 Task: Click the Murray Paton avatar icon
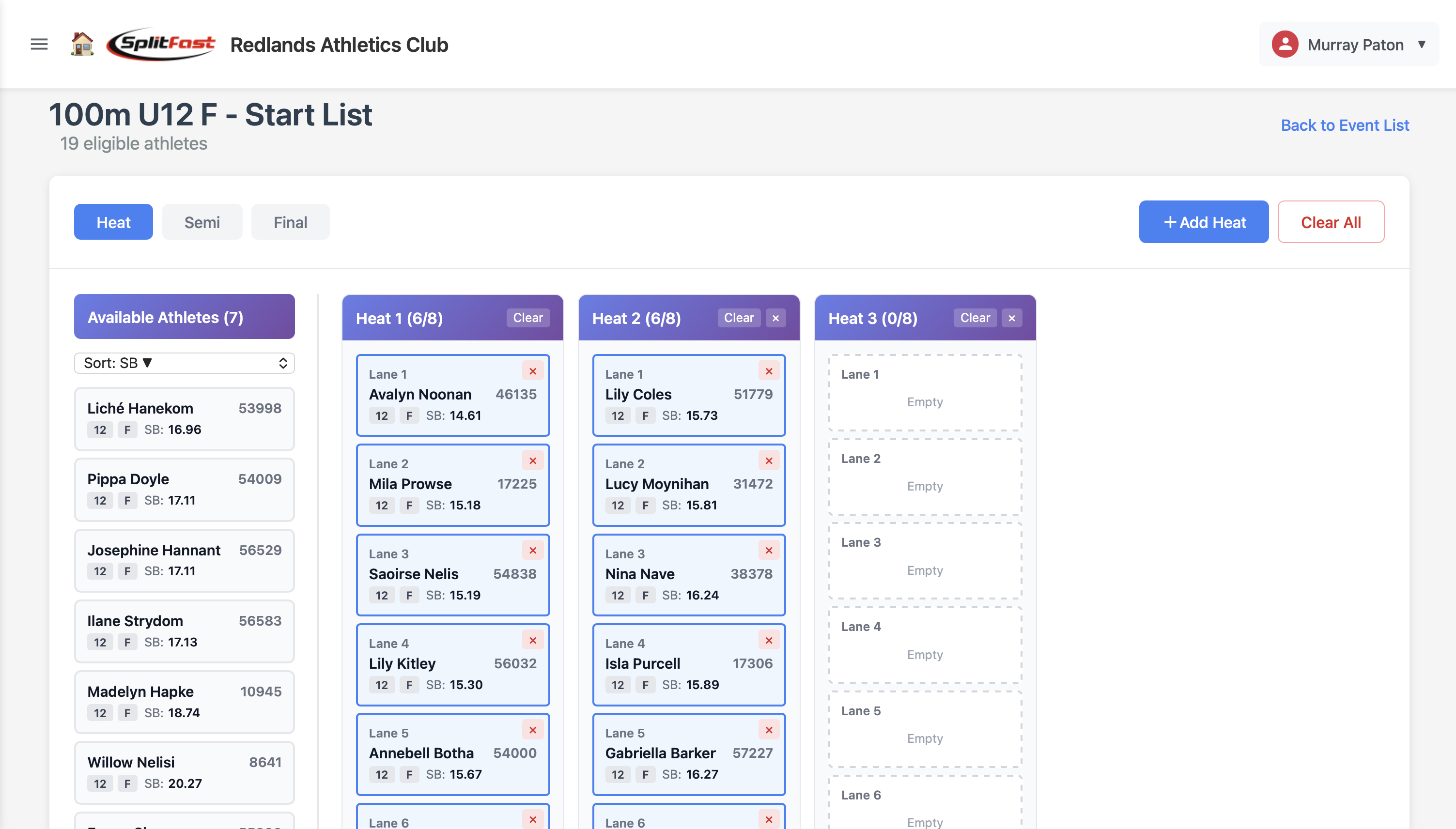coord(1285,44)
